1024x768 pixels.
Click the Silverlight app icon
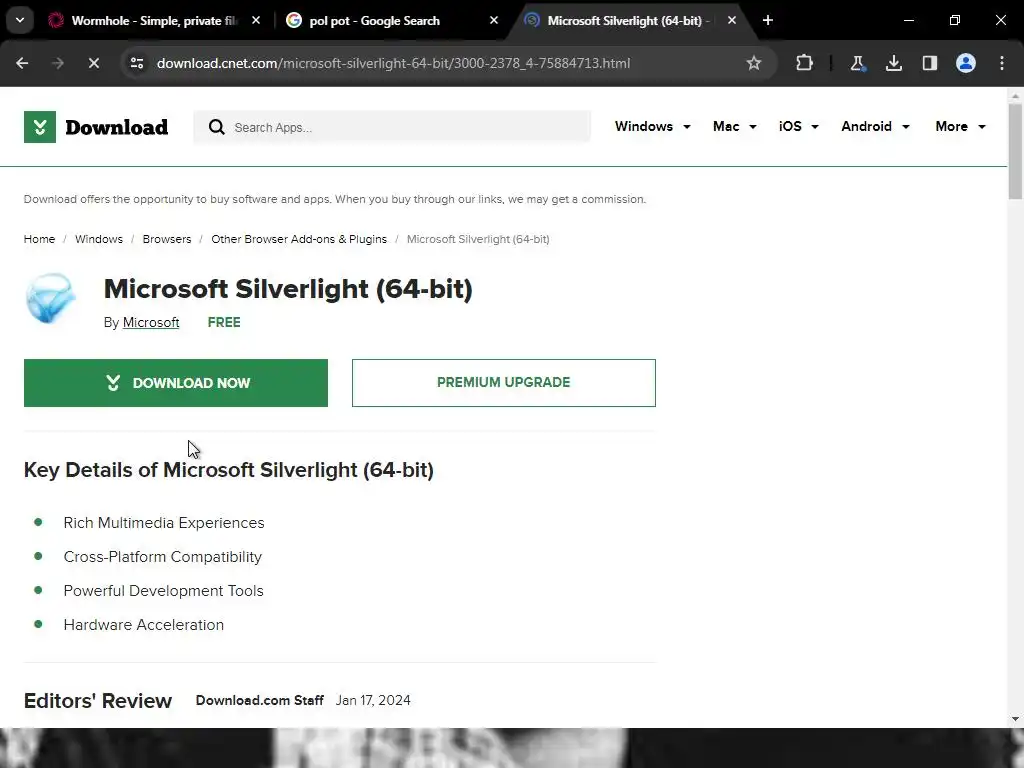pyautogui.click(x=50, y=298)
